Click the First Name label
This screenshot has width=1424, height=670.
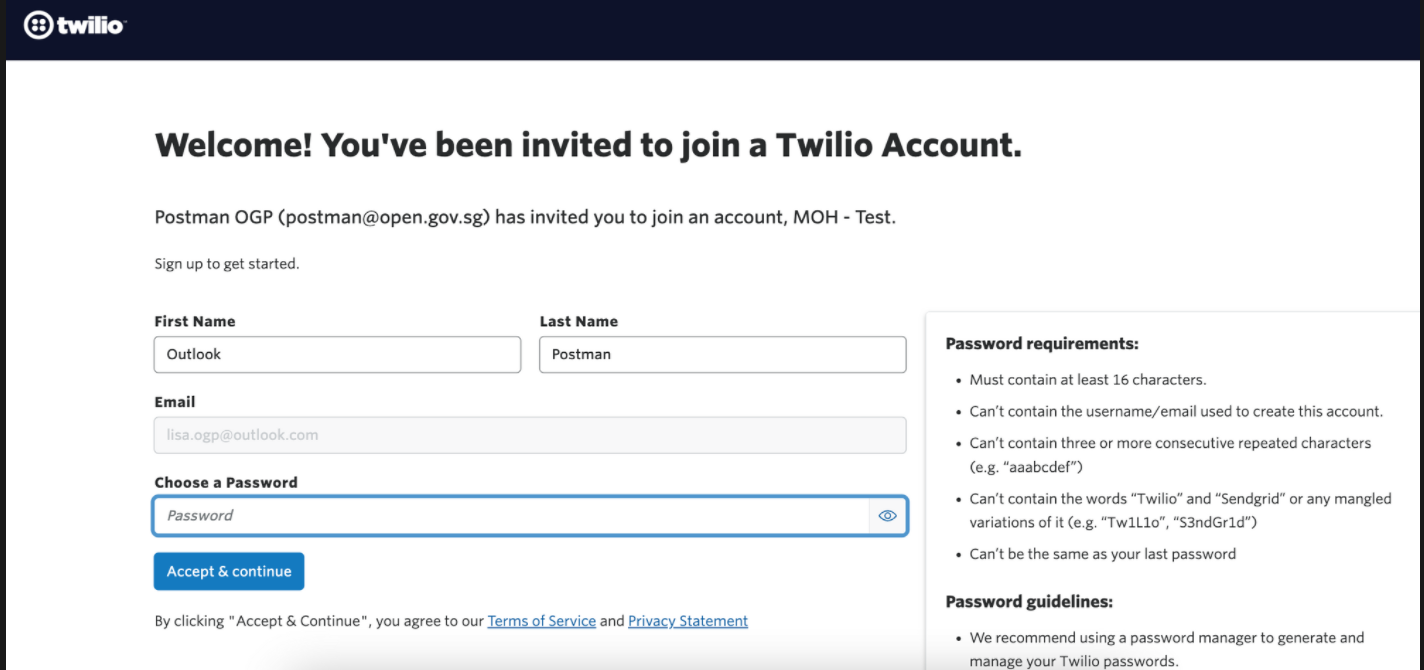(x=195, y=321)
